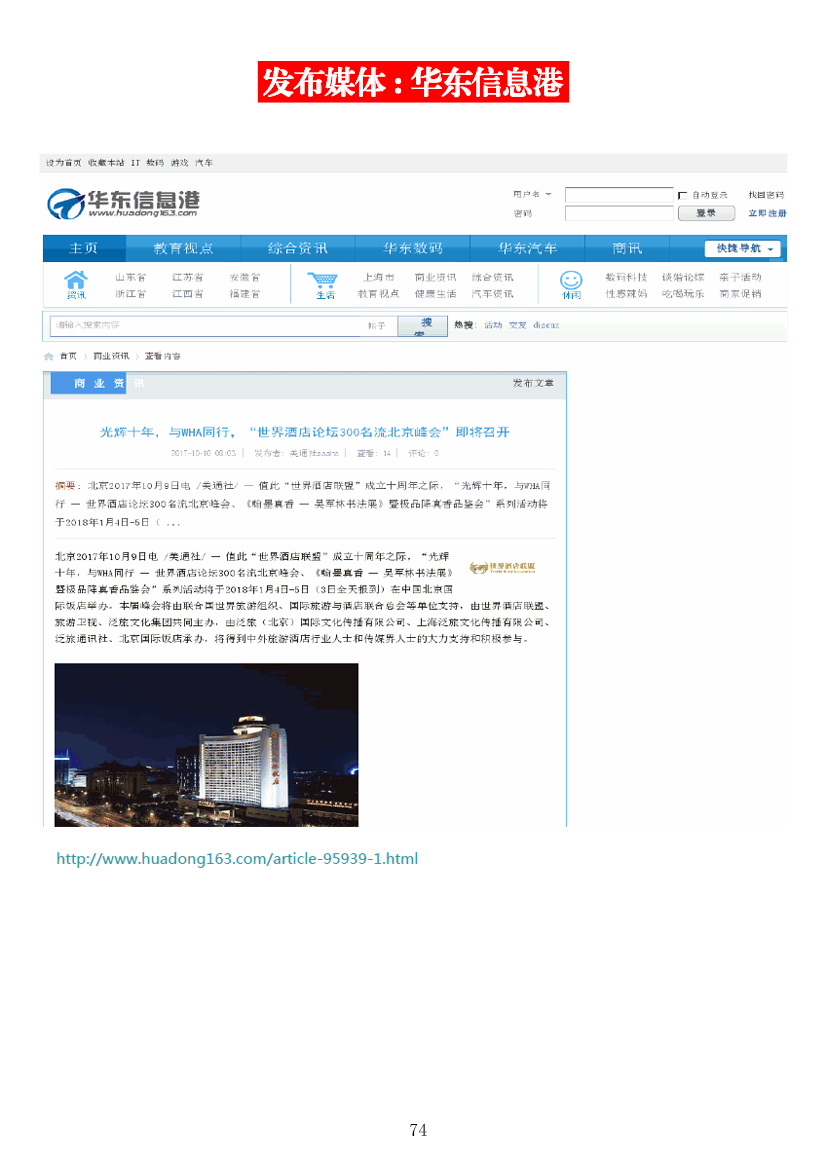Screen dimensions: 827x1170
Task: Click the 世界酒店联盟 logo in the article
Action: tap(502, 567)
